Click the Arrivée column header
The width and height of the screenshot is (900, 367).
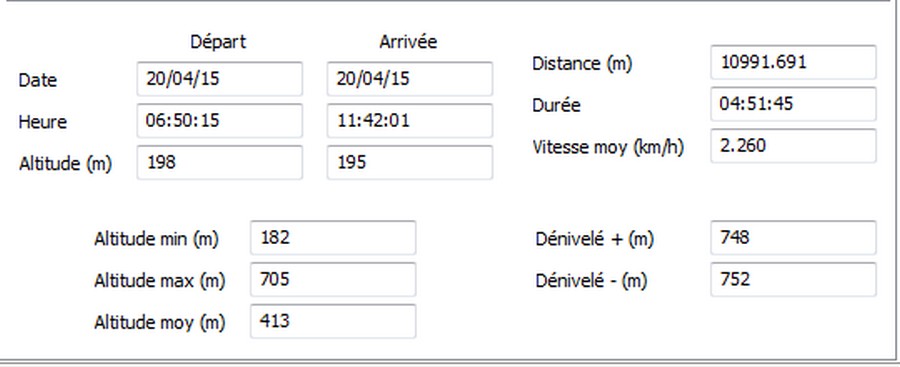(x=408, y=42)
